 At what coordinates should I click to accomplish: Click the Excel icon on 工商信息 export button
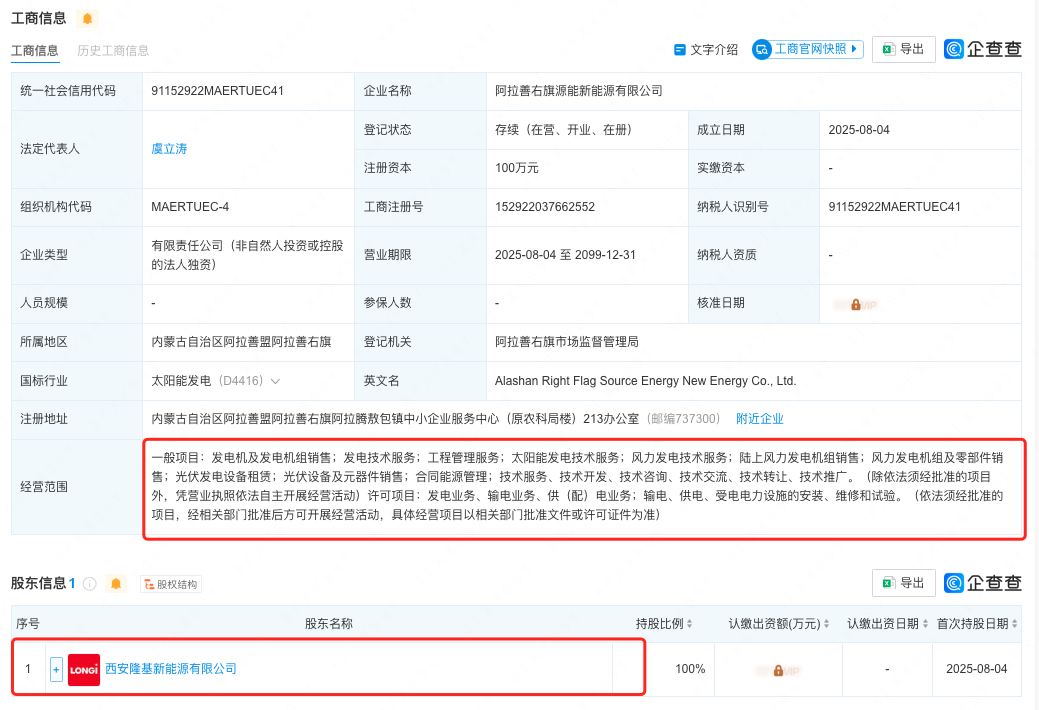click(x=889, y=49)
